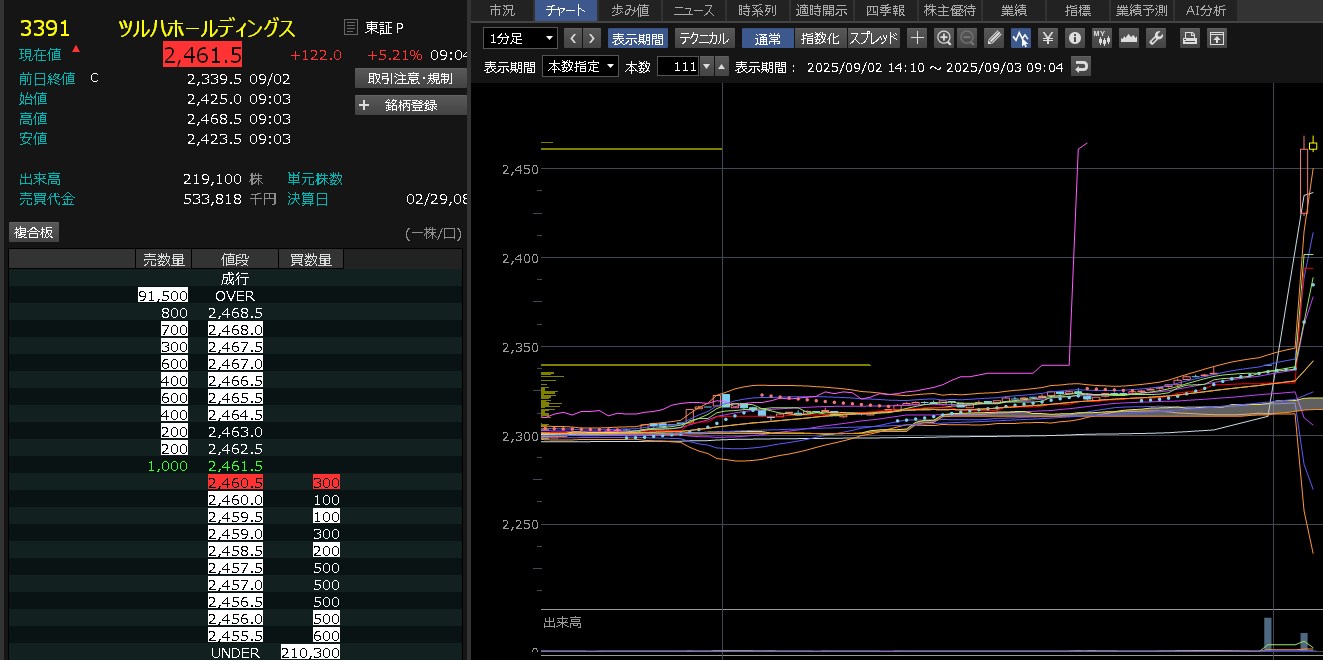Click bid price 2,457.5
This screenshot has width=1323, height=660.
tap(236, 568)
